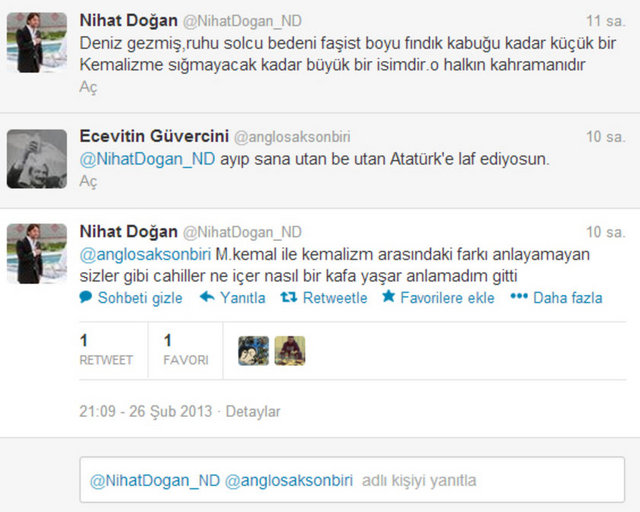The image size is (640, 512).
Task: Open the 1 Favori count
Action: pos(186,350)
